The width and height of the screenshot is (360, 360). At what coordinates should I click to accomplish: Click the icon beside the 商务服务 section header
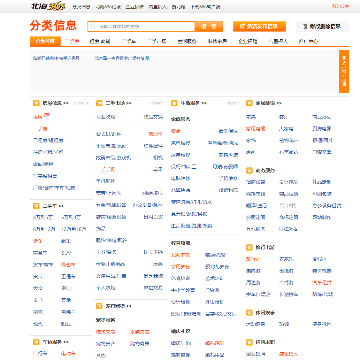[249, 171]
